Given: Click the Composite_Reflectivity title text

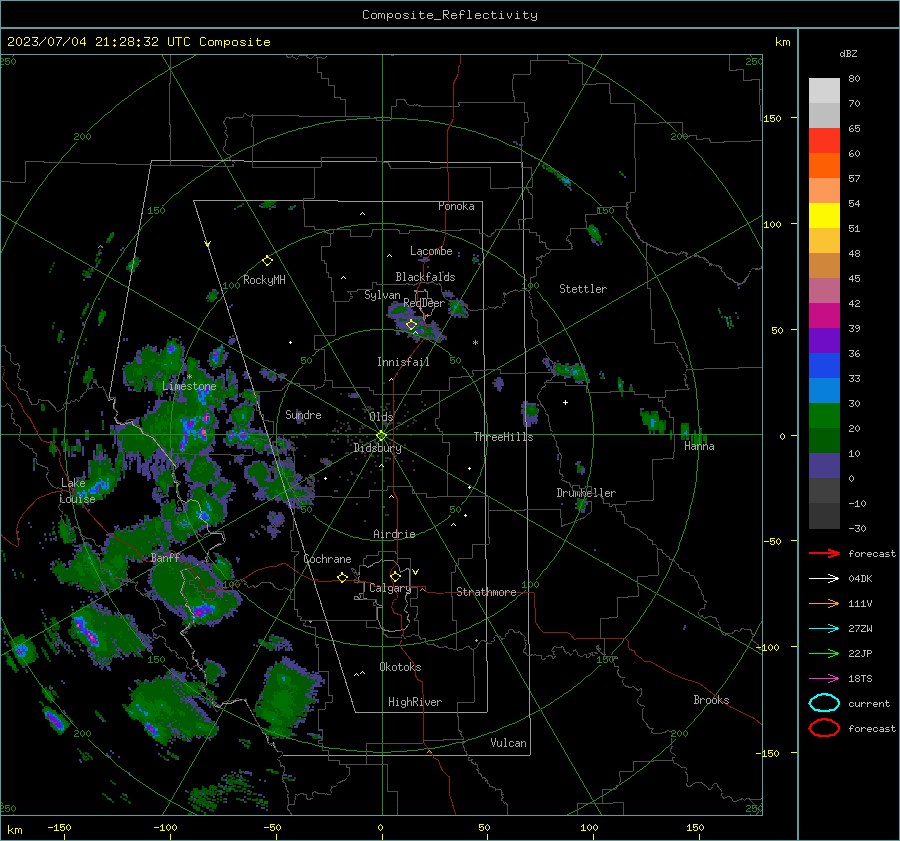Looking at the screenshot, I should tap(450, 15).
